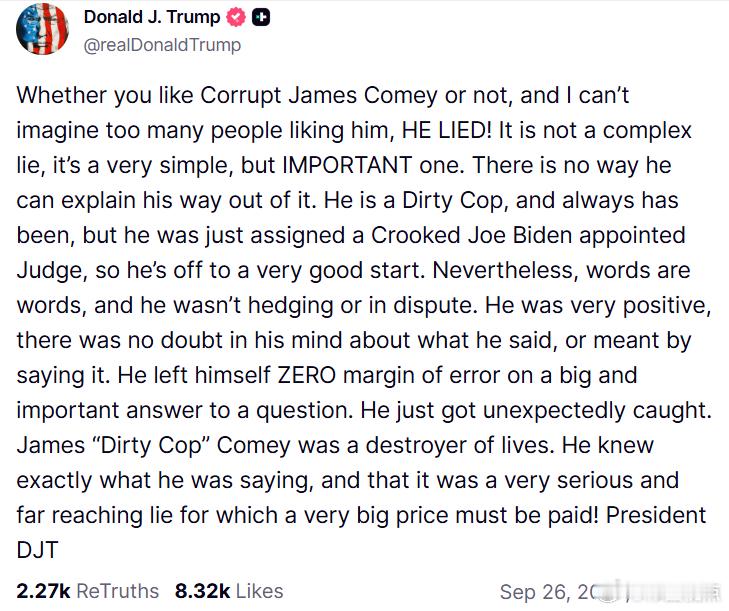729x611 pixels.
Task: Open the Sep 26 post timestamp
Action: coord(549,592)
